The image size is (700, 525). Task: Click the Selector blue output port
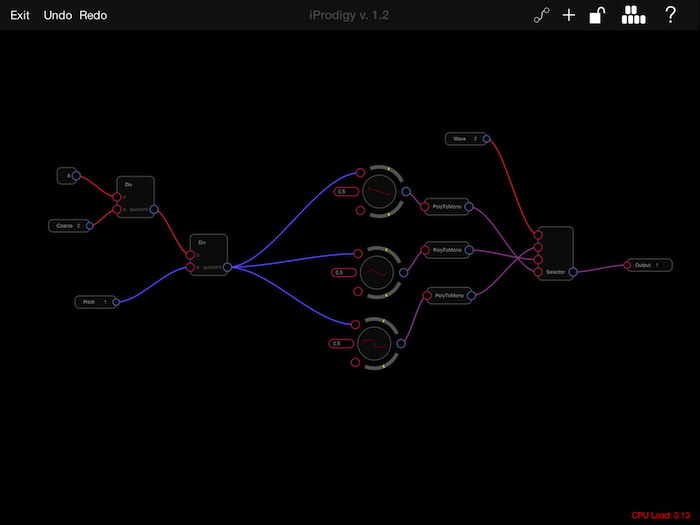[x=573, y=272]
